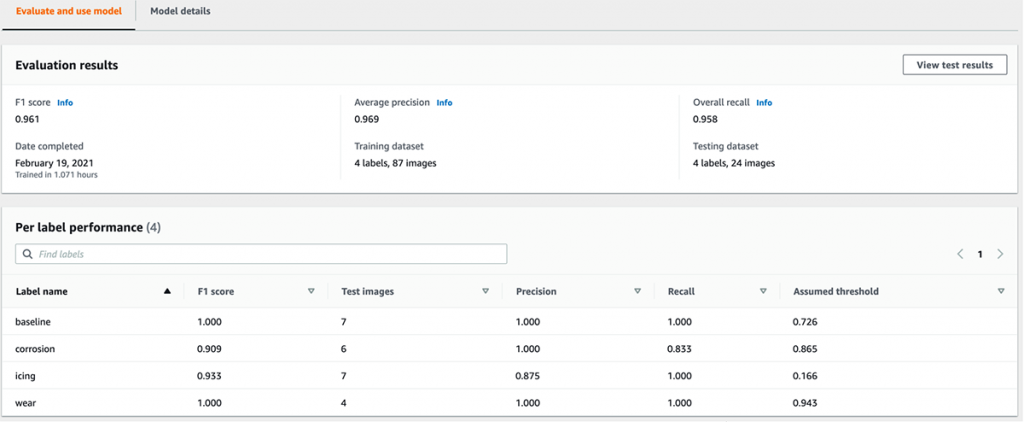The width and height of the screenshot is (1024, 422).
Task: Select page number 1 in pagination
Action: tap(980, 254)
